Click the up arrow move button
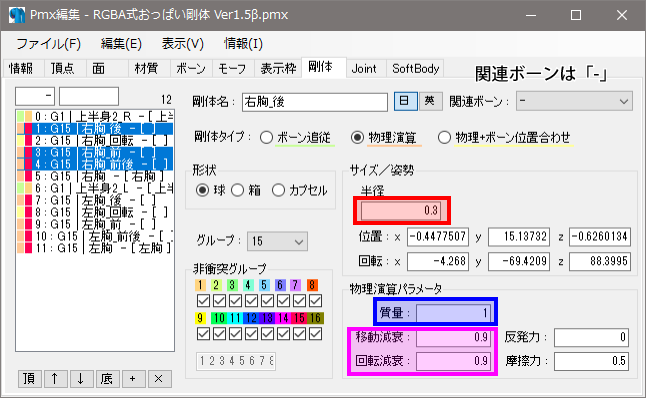The image size is (646, 398). (x=56, y=378)
